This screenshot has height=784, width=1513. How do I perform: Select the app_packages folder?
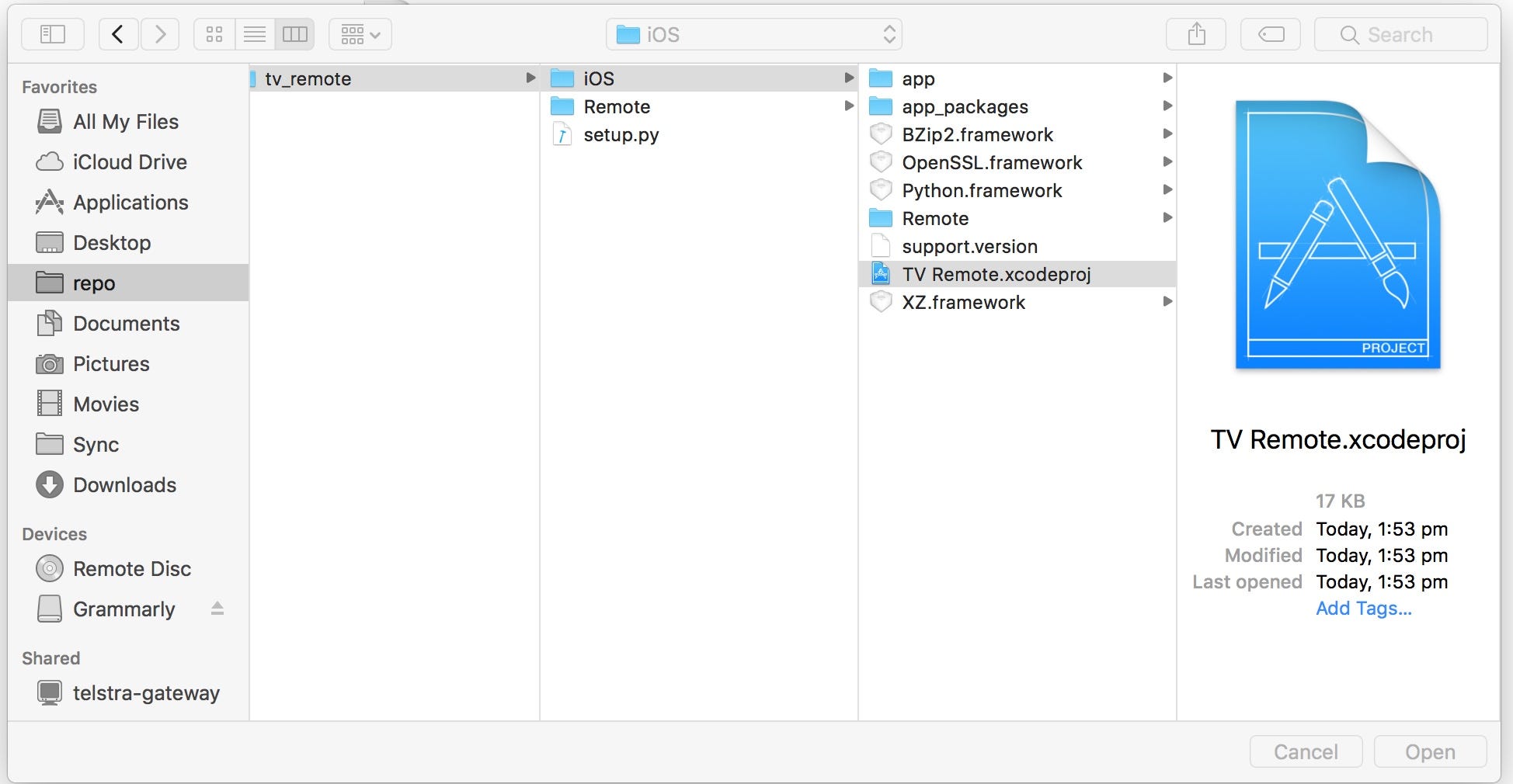coord(1017,106)
